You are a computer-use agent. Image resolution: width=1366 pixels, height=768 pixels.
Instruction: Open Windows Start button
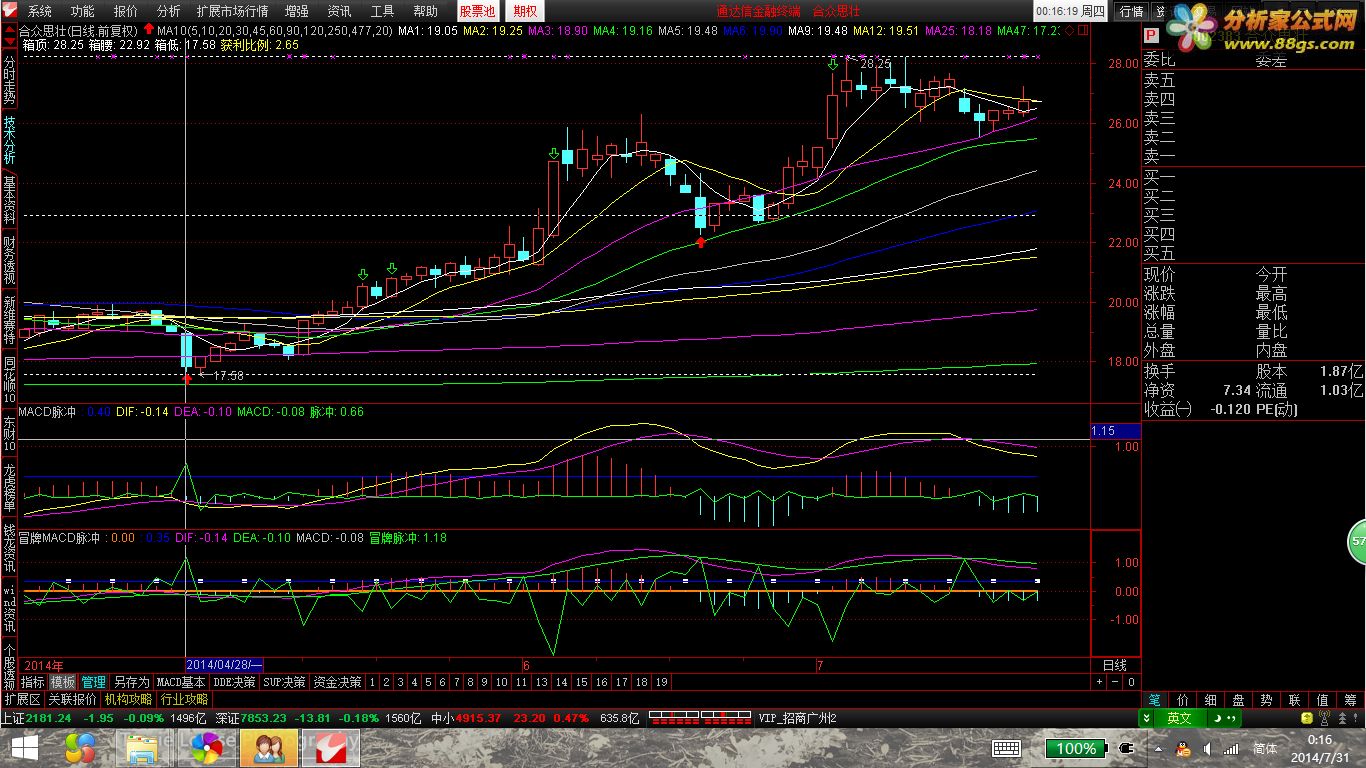tap(23, 748)
